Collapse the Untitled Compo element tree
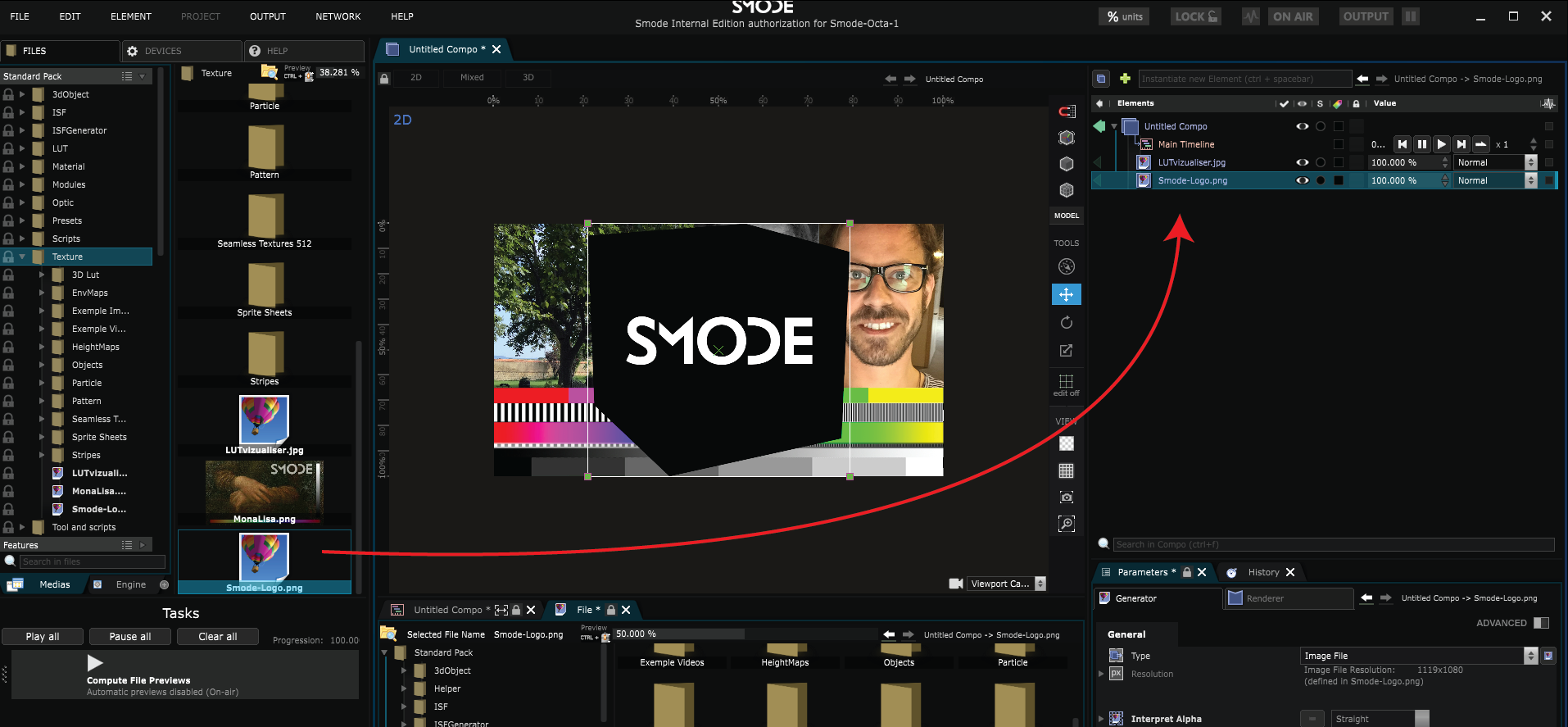This screenshot has width=1568, height=727. [1114, 126]
